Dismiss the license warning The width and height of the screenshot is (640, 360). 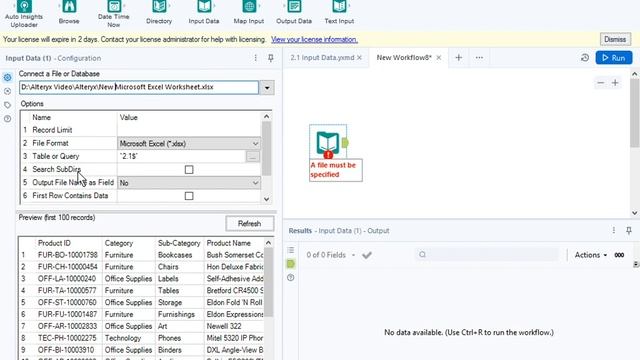click(x=615, y=39)
